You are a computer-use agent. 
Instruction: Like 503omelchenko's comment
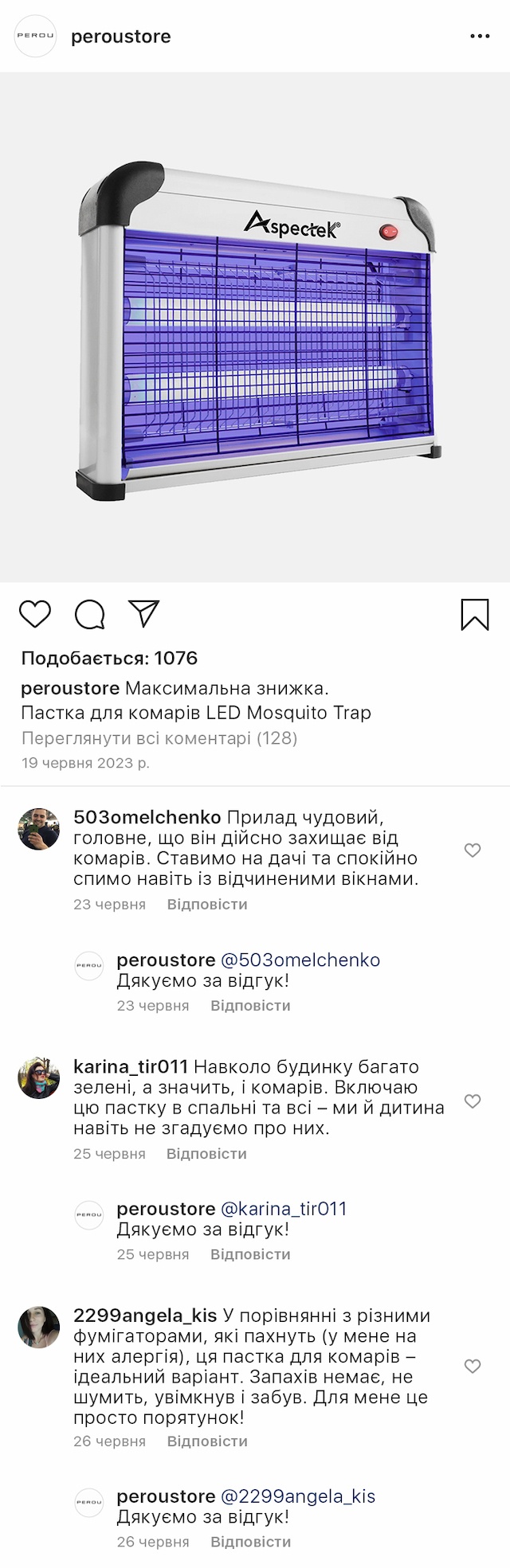point(473,850)
